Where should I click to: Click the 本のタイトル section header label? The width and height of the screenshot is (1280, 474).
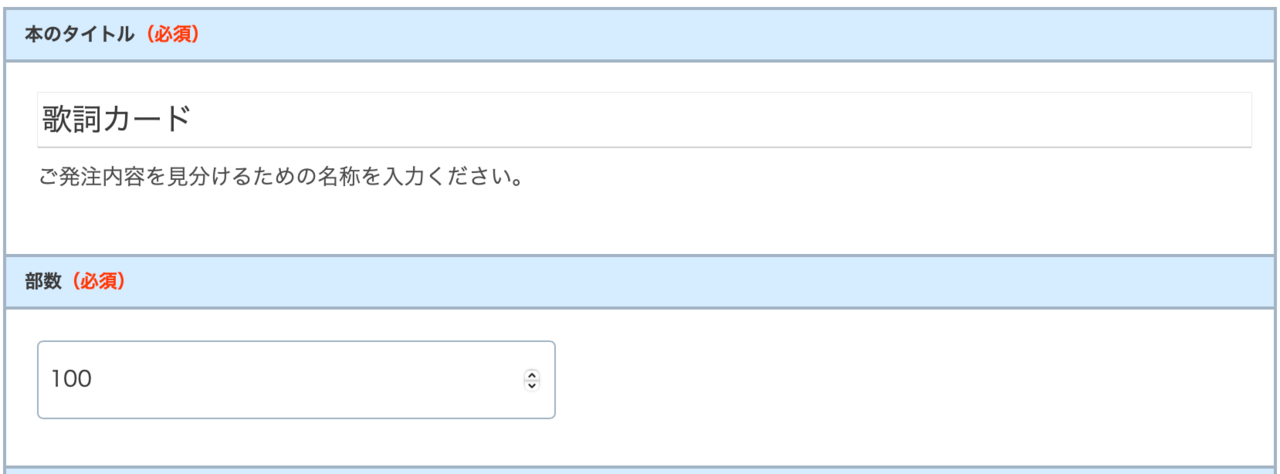[x=79, y=34]
